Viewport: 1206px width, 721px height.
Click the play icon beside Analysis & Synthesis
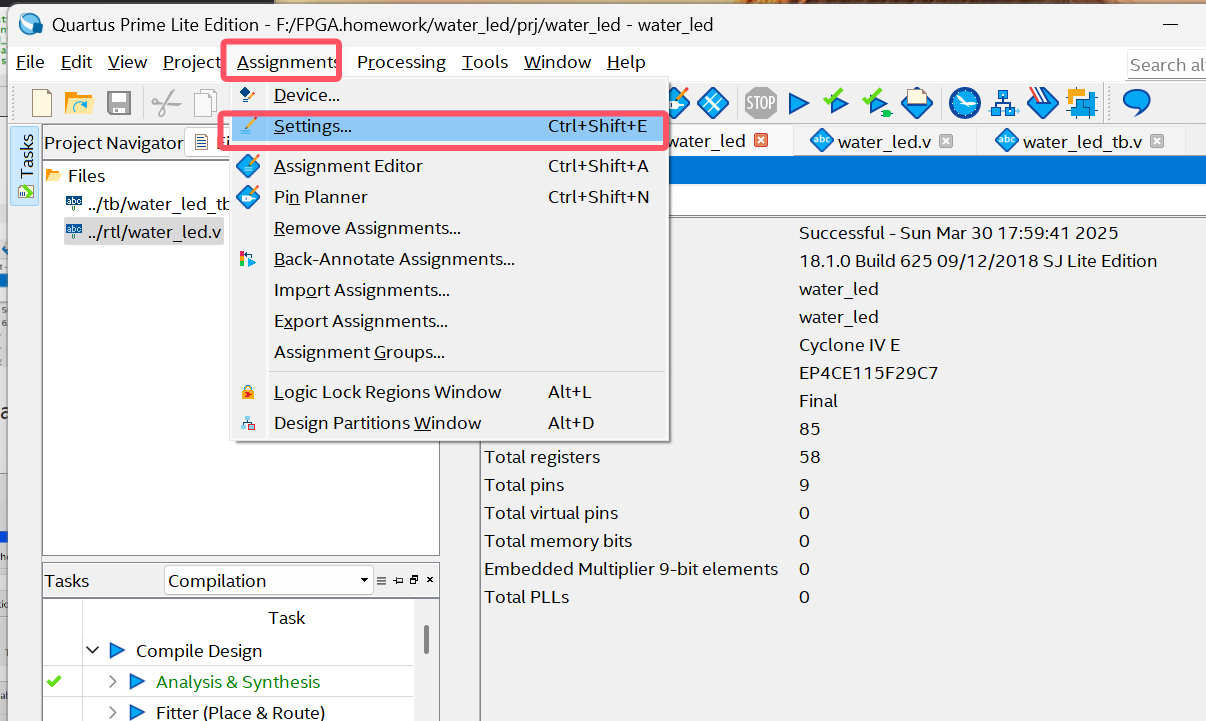point(137,682)
